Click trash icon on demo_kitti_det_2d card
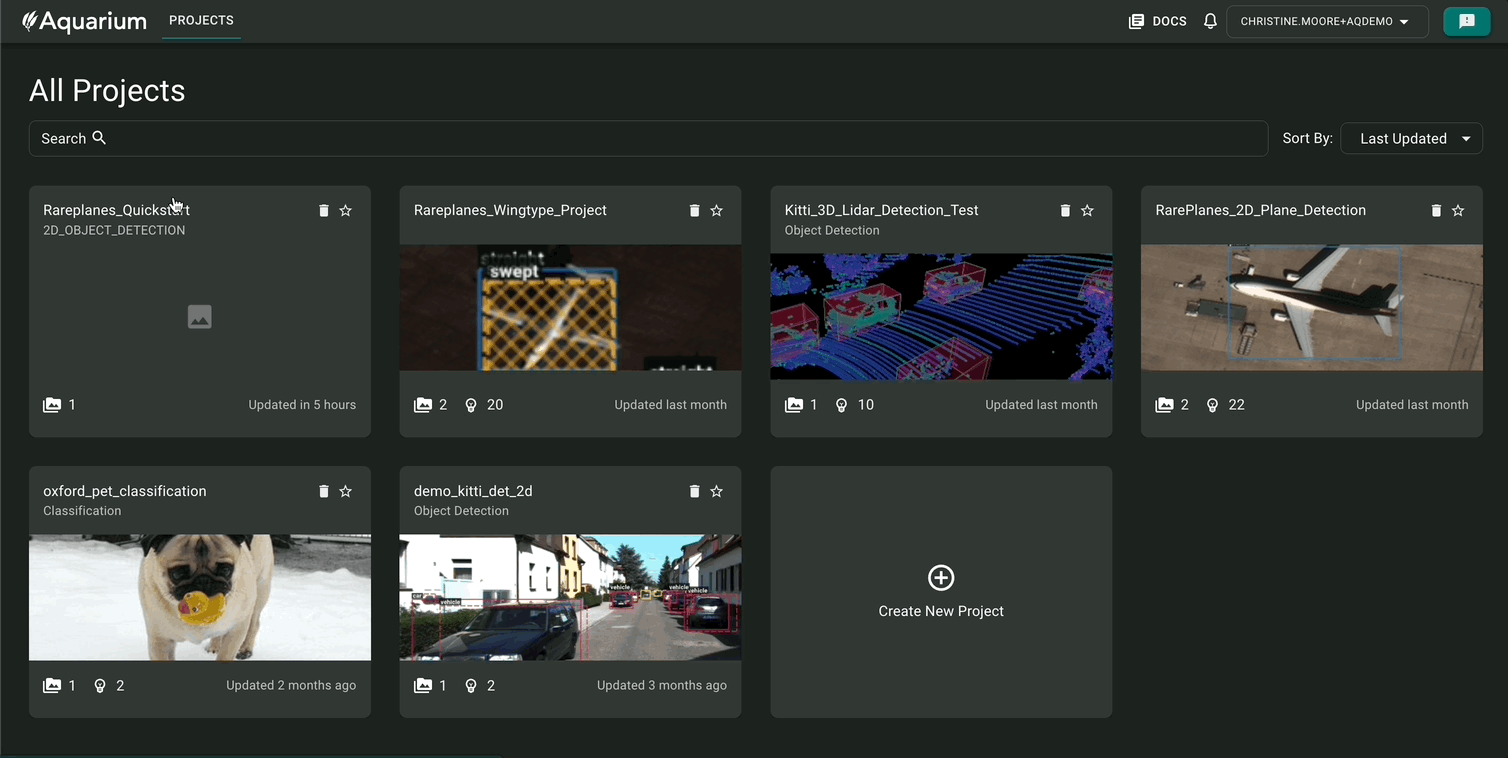 [x=694, y=492]
